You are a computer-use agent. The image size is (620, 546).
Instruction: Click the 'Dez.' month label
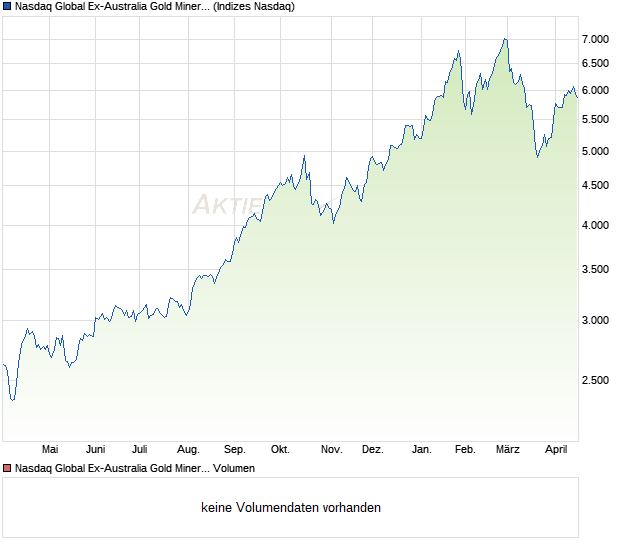tap(373, 450)
